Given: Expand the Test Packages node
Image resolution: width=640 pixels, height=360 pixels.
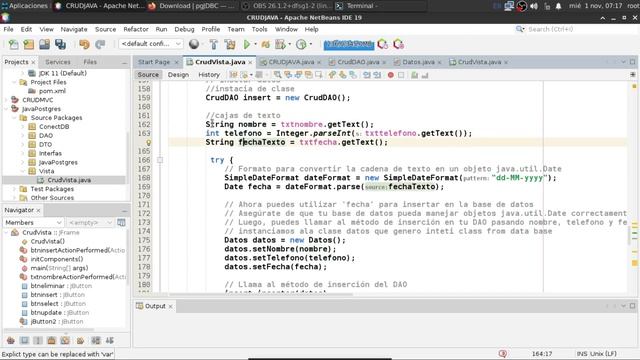Looking at the screenshot, I should [15, 189].
